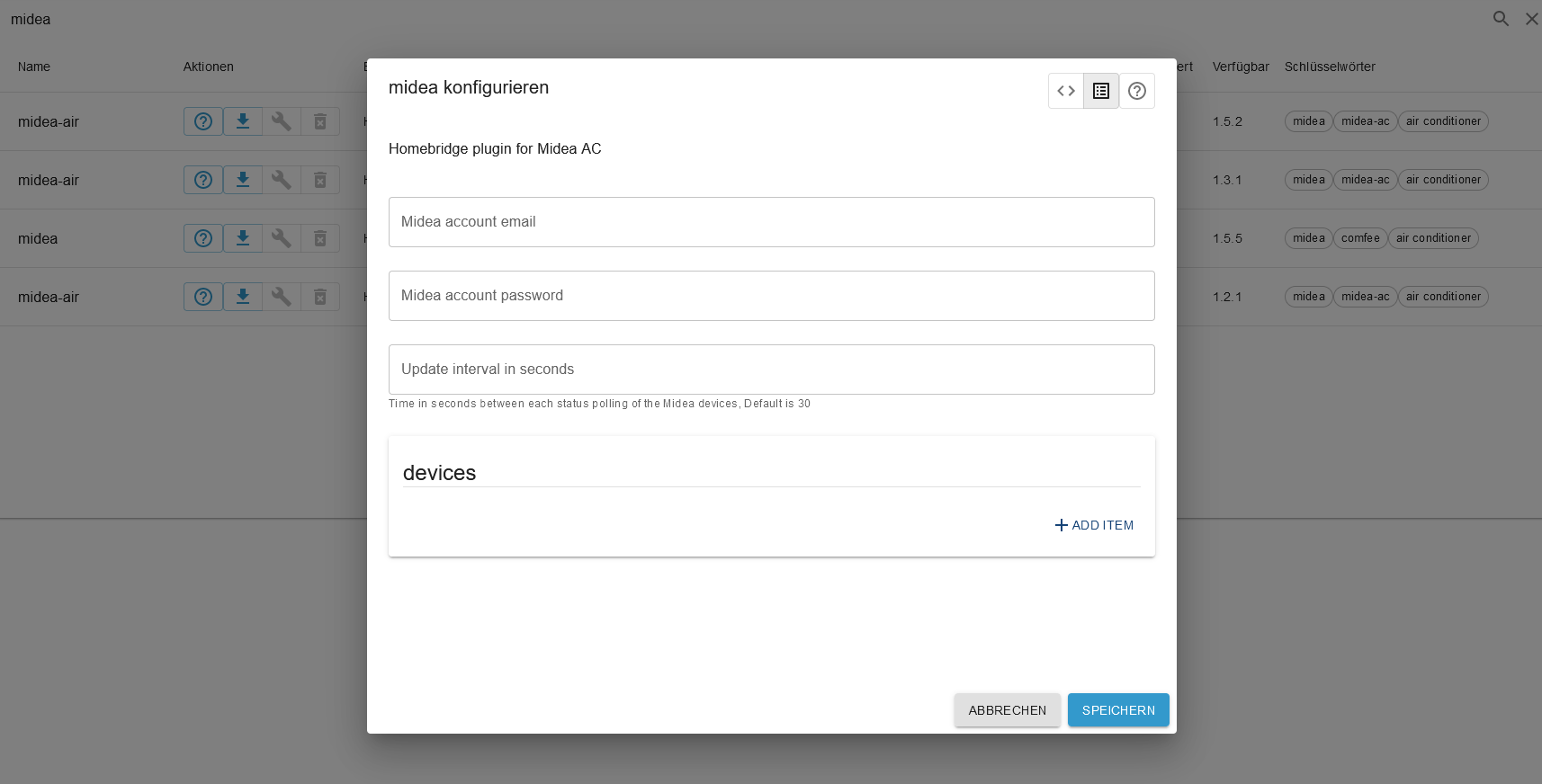
Task: Click trash icon in midea-air 1.3.1 row
Action: 320,180
